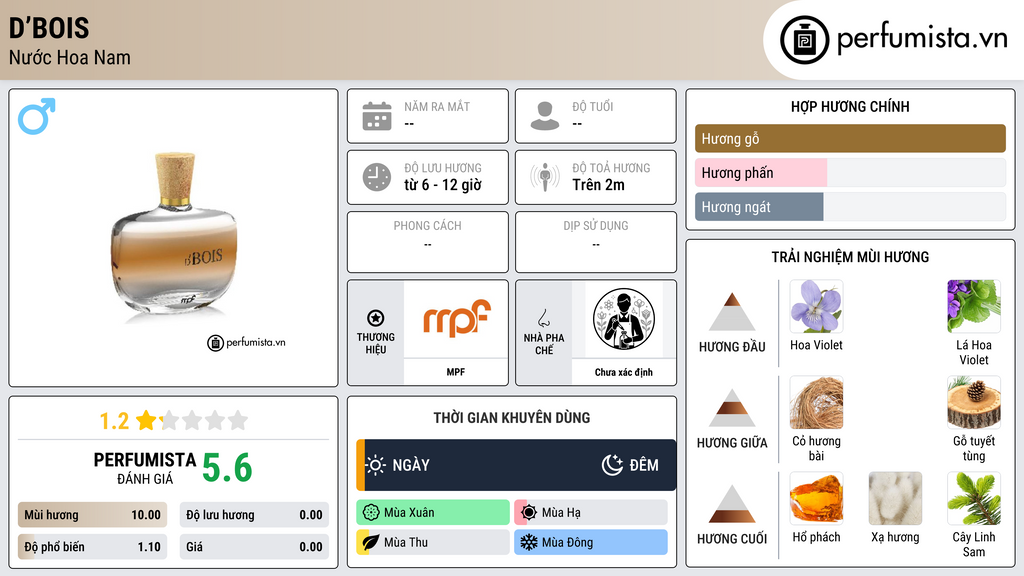1024x576 pixels.
Task: Select the Cỏ hương bài note image
Action: tap(816, 402)
